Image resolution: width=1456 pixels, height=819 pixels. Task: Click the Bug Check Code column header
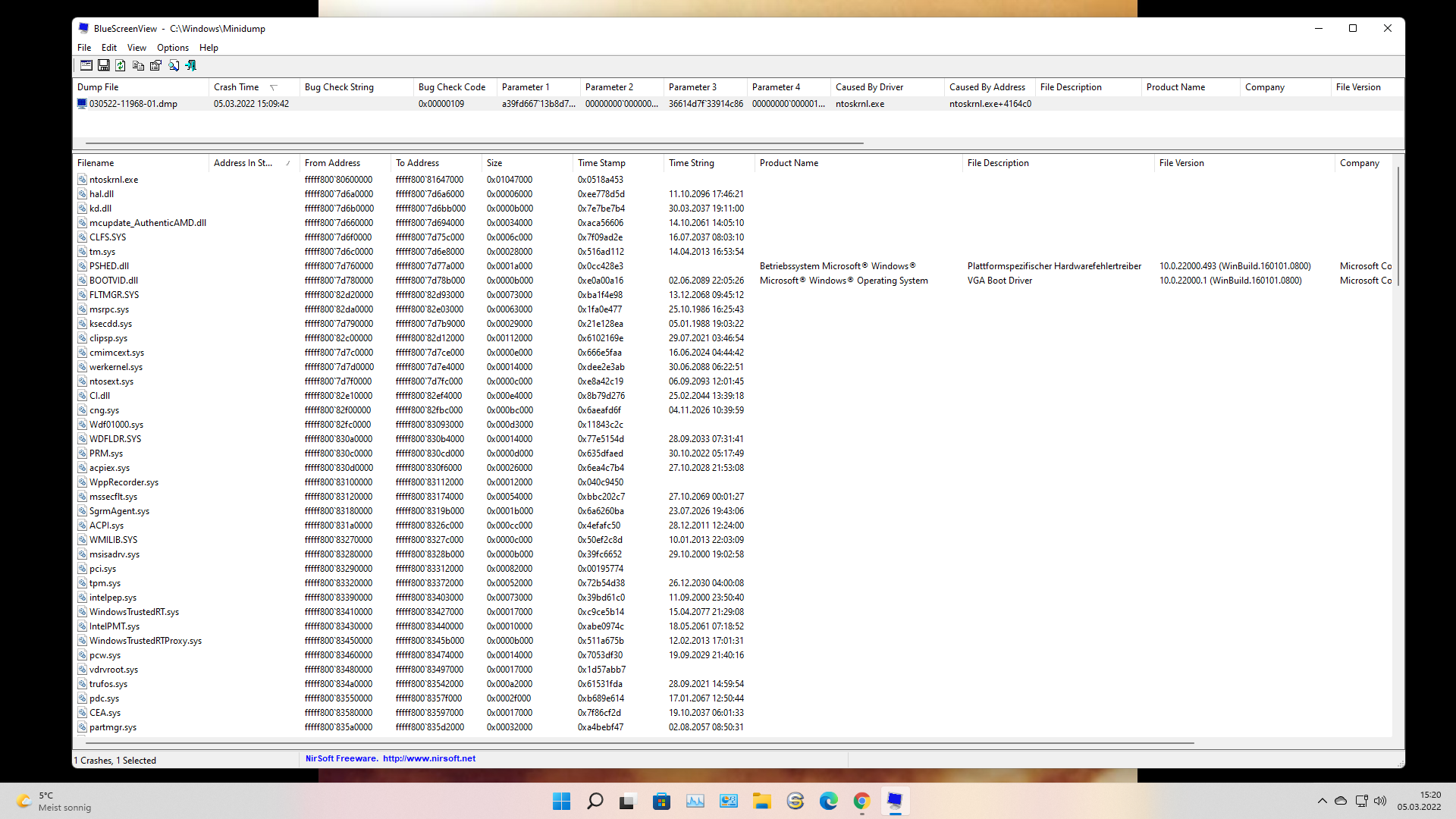click(x=452, y=87)
